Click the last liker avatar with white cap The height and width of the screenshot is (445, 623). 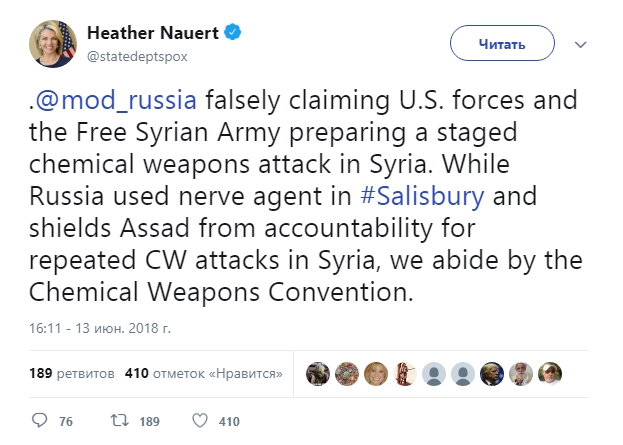pyautogui.click(x=550, y=373)
